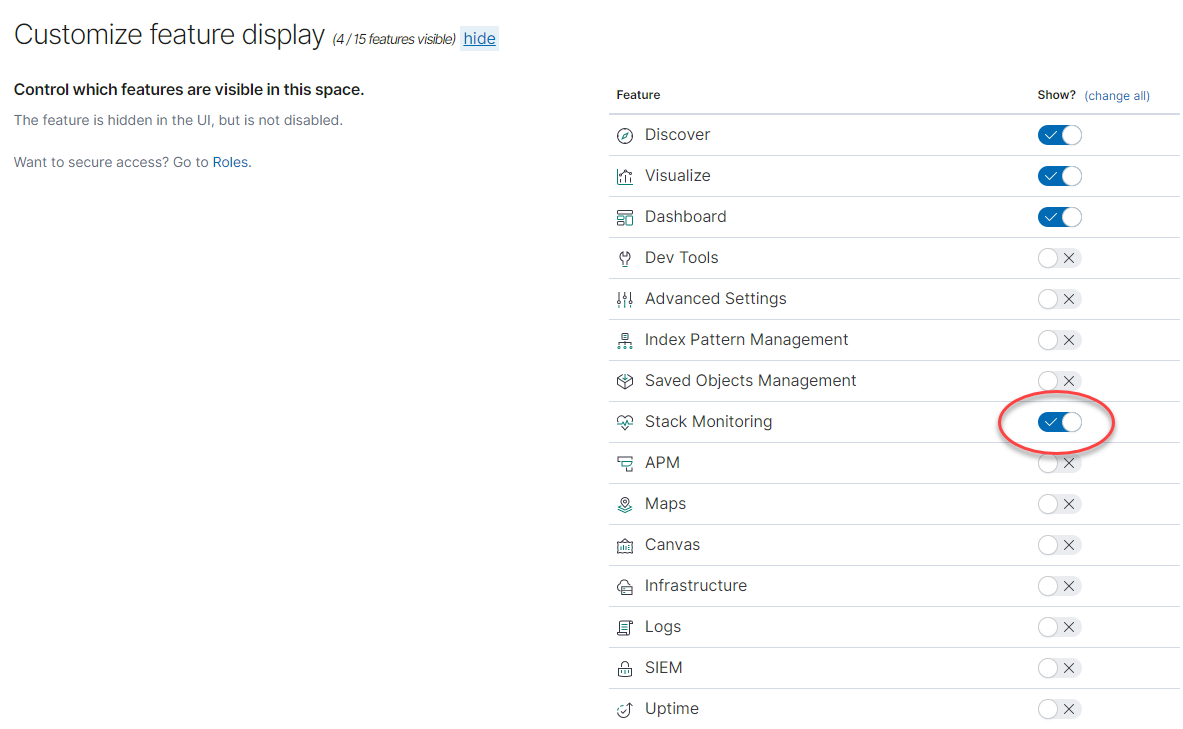
Task: Switch on the Infrastructure toggle
Action: [x=1059, y=586]
